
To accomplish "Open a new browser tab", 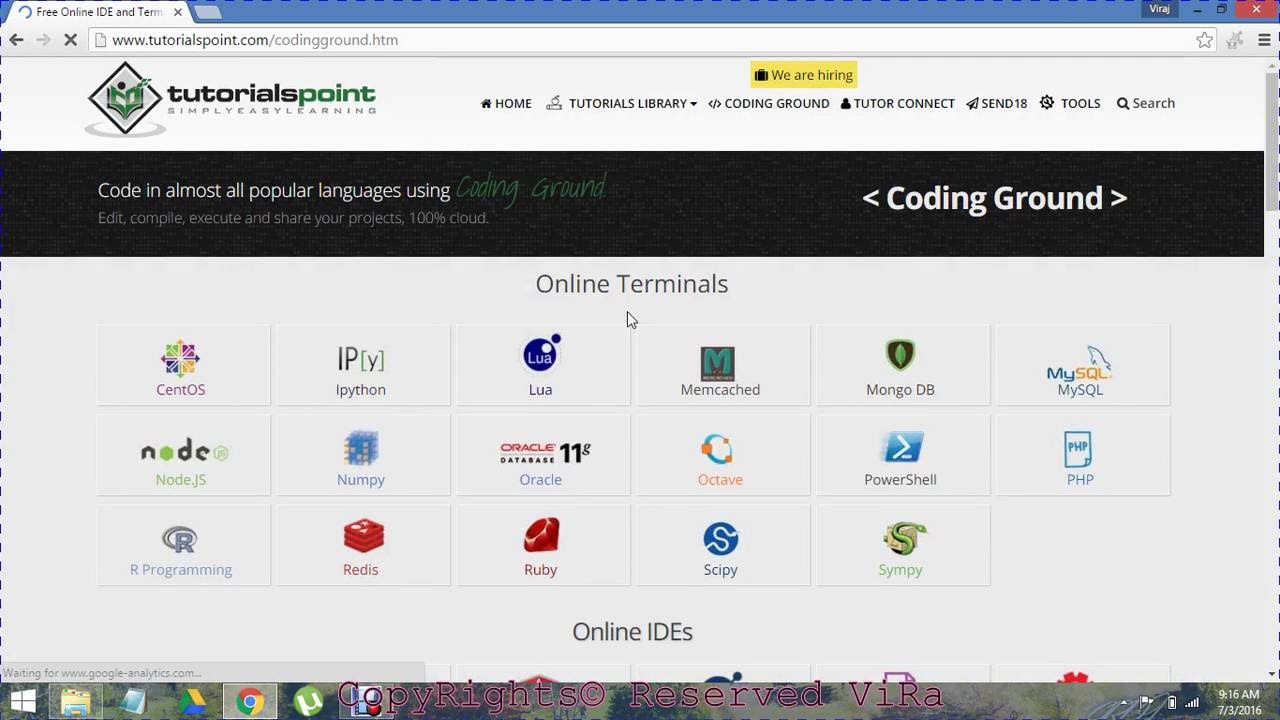I will point(207,12).
